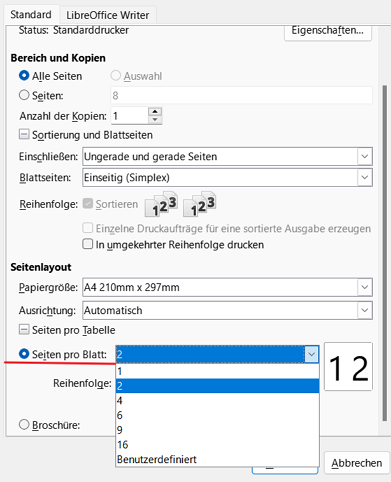Collapse Seiten pro Tabelle section
Screen dimensions: 391x482
click(x=24, y=330)
